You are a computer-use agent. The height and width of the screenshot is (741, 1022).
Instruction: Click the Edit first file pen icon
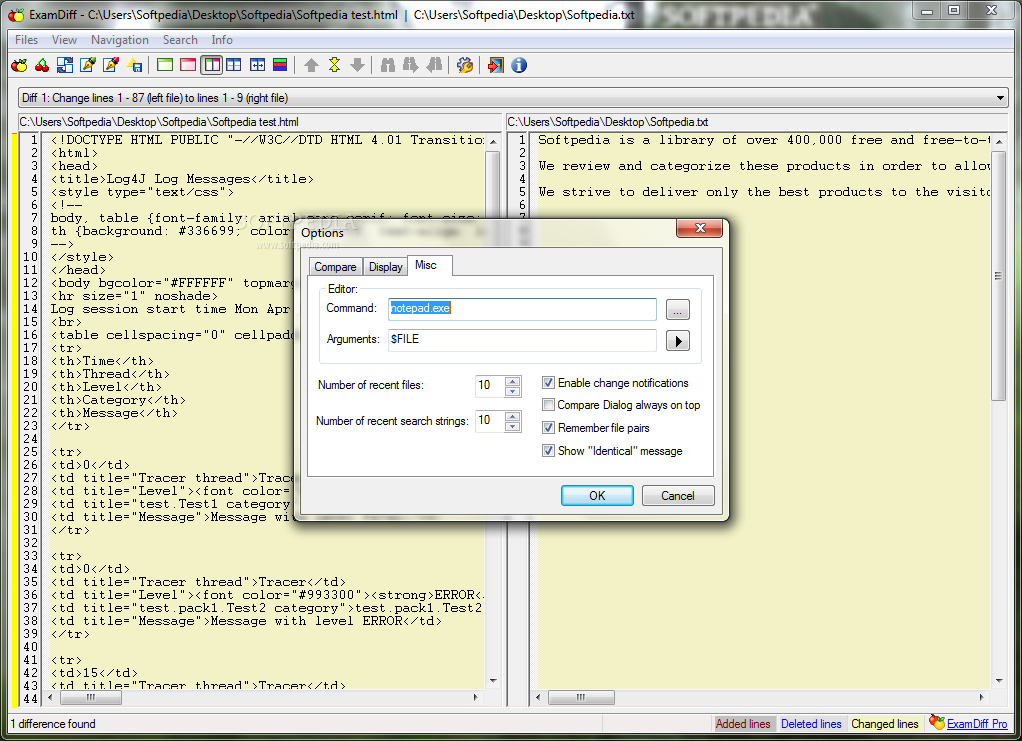coord(88,65)
